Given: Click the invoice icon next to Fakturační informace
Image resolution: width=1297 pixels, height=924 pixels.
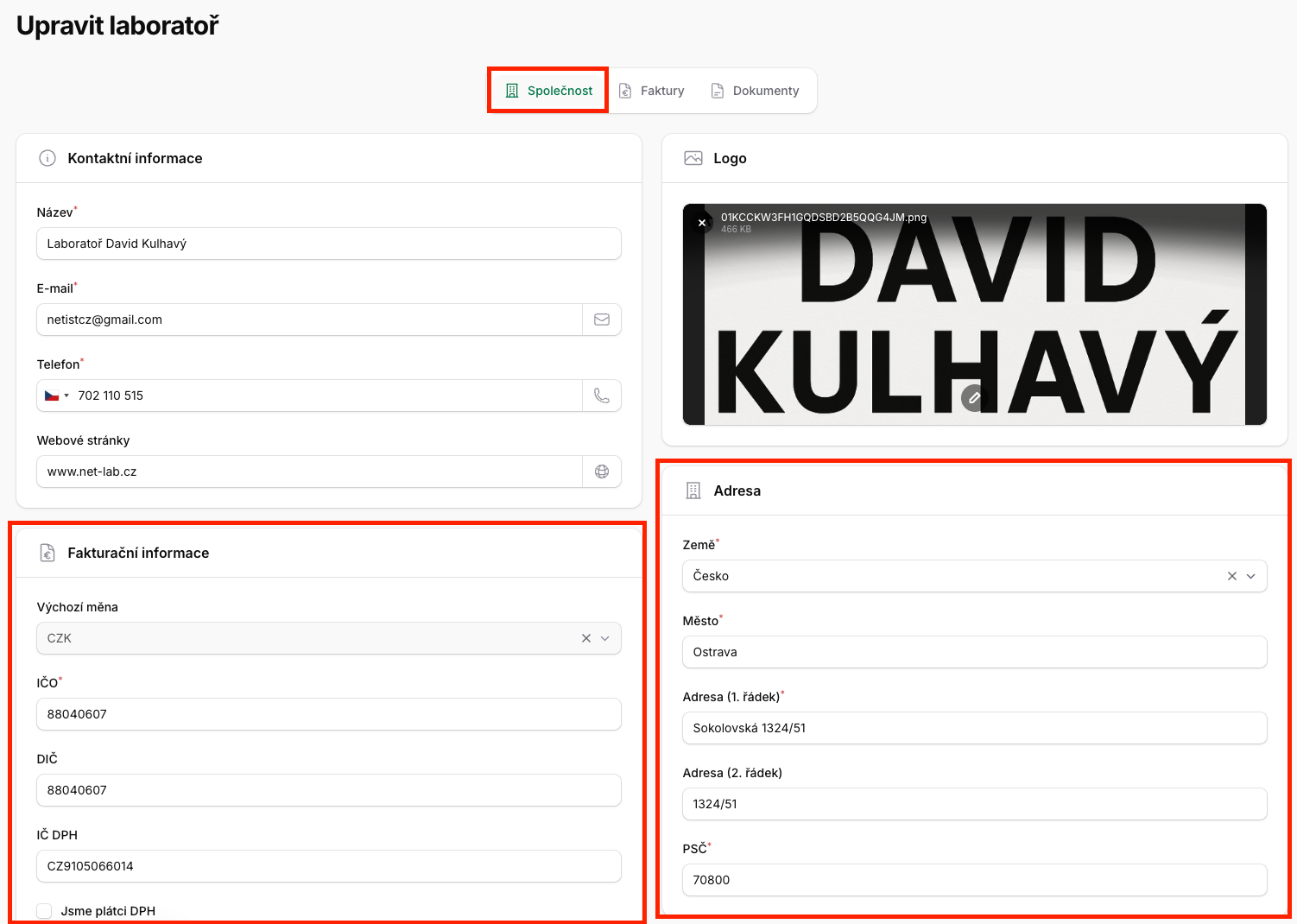Looking at the screenshot, I should click(47, 553).
